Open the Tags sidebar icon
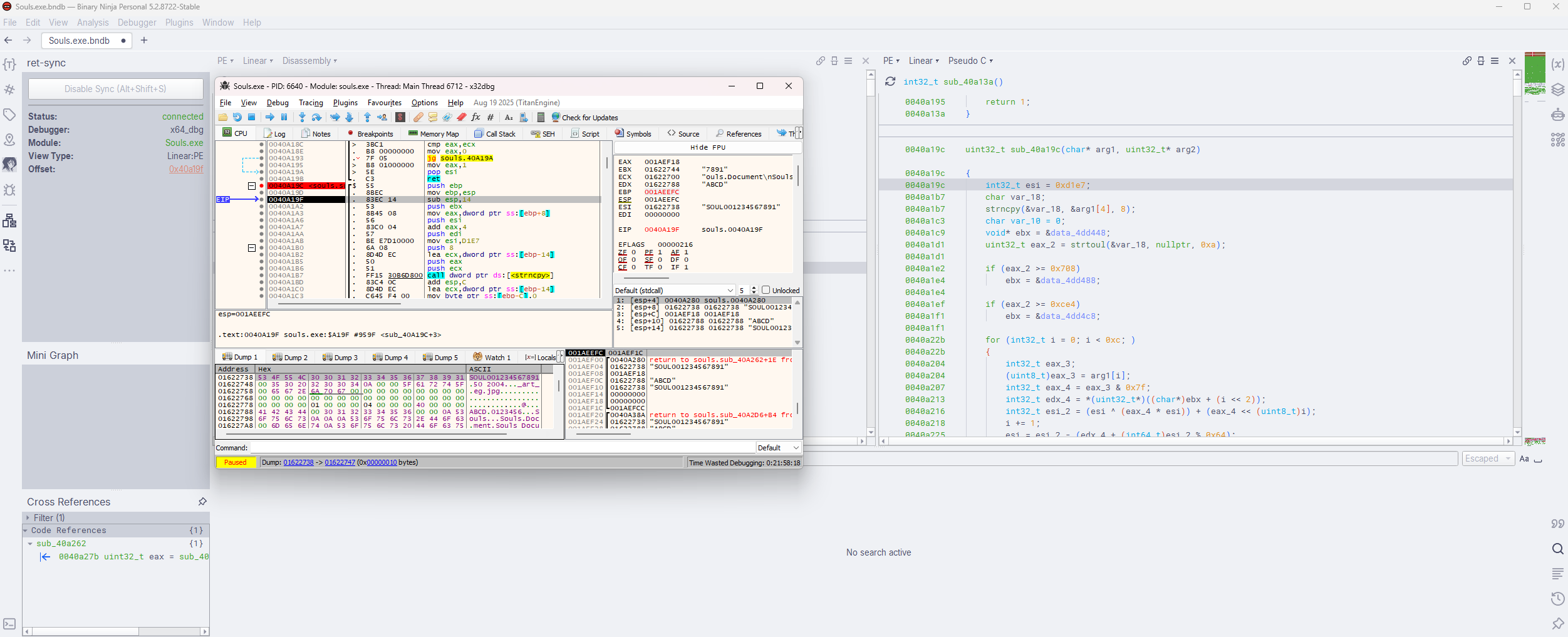This screenshot has height=637, width=1568. coord(9,115)
